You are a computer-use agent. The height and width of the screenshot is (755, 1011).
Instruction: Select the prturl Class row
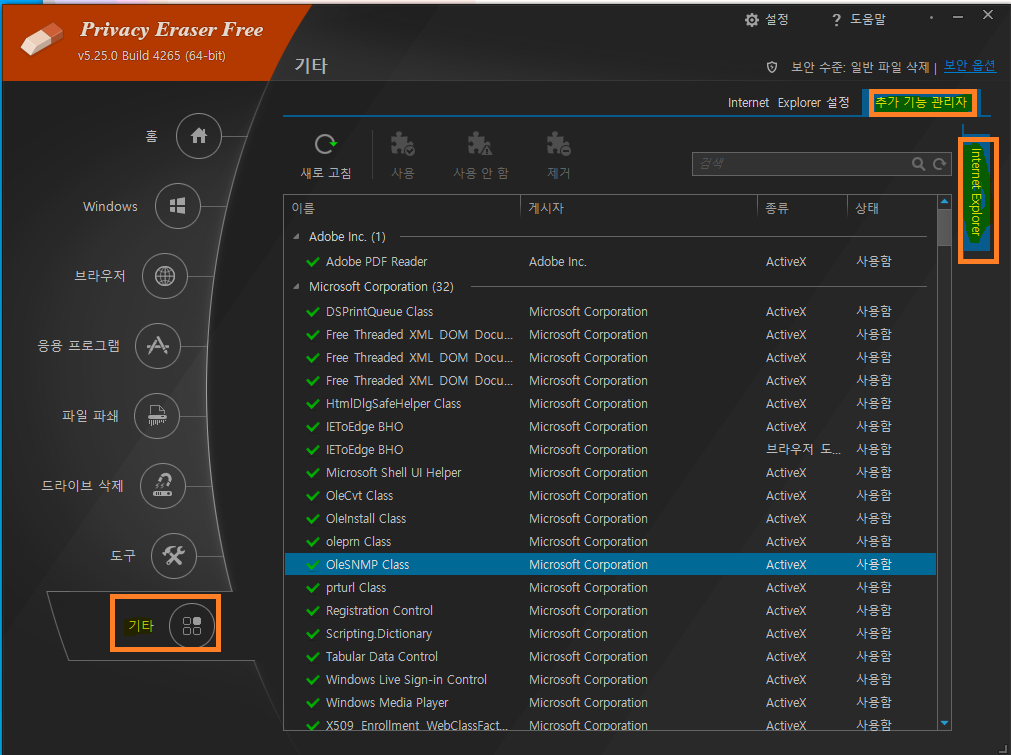tap(611, 588)
